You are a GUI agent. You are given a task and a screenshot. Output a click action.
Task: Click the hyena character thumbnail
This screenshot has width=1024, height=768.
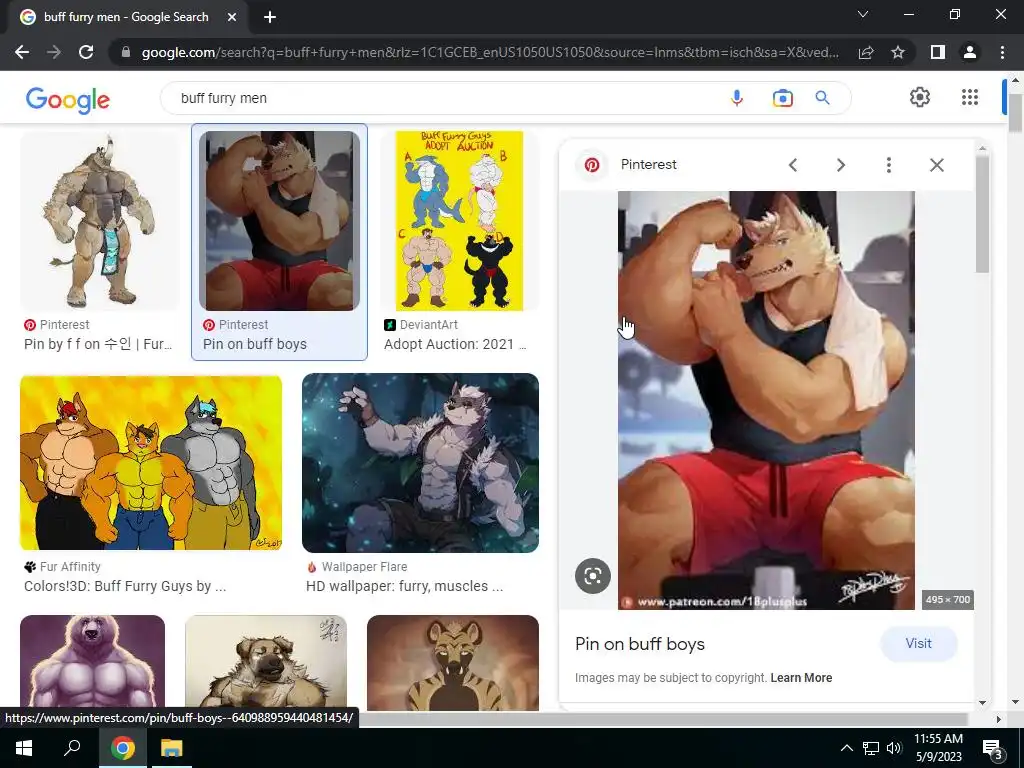click(453, 662)
